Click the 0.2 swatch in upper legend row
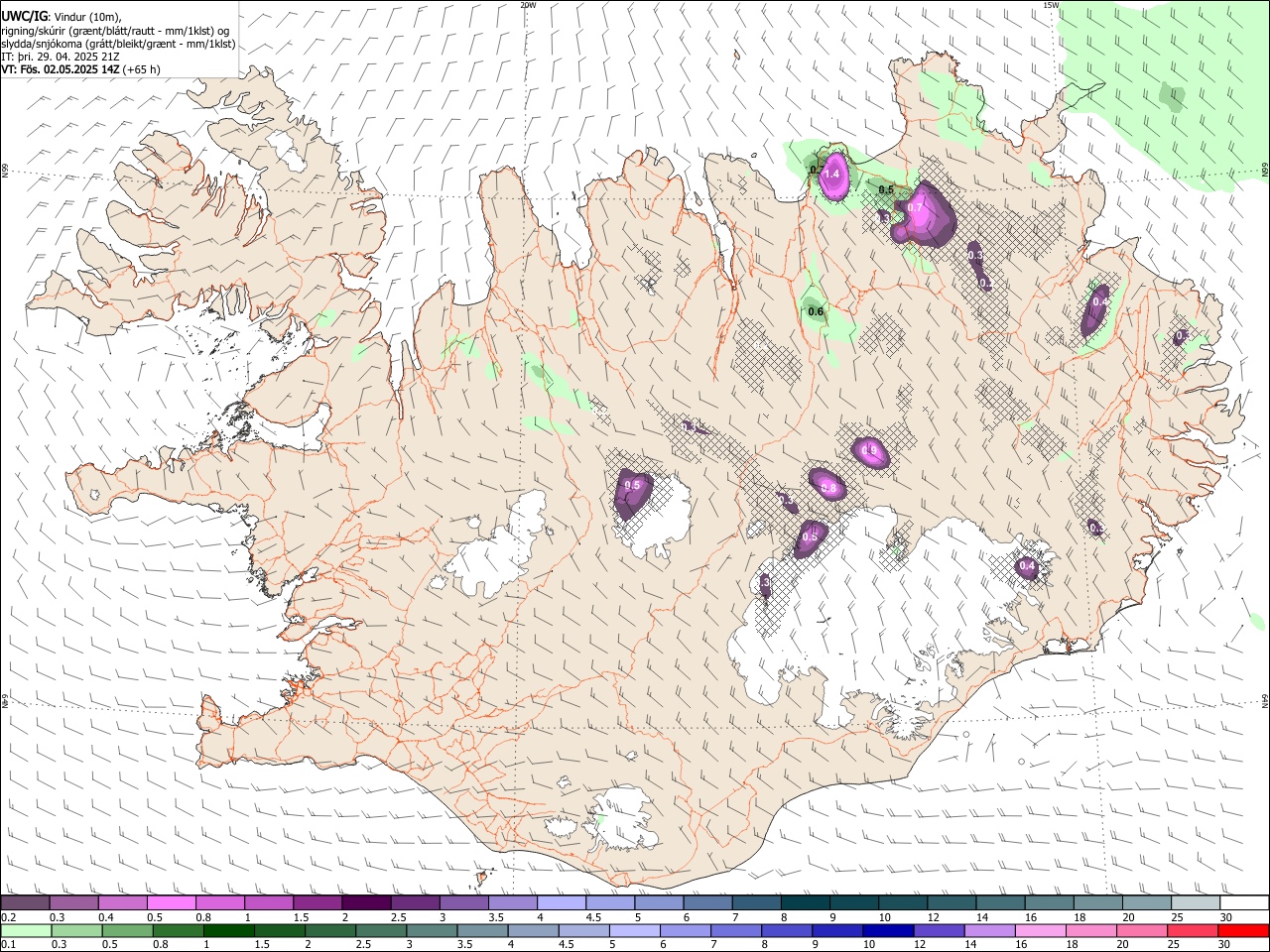Screen dimensions: 1270x952 [25, 902]
